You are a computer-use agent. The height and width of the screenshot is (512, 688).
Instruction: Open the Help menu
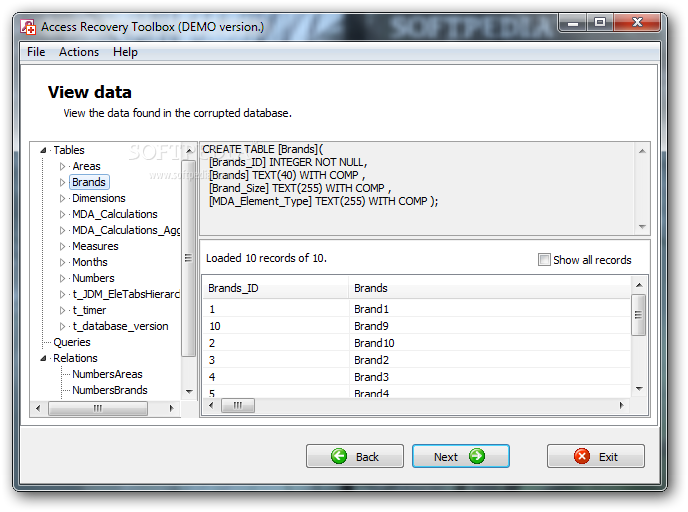point(125,52)
